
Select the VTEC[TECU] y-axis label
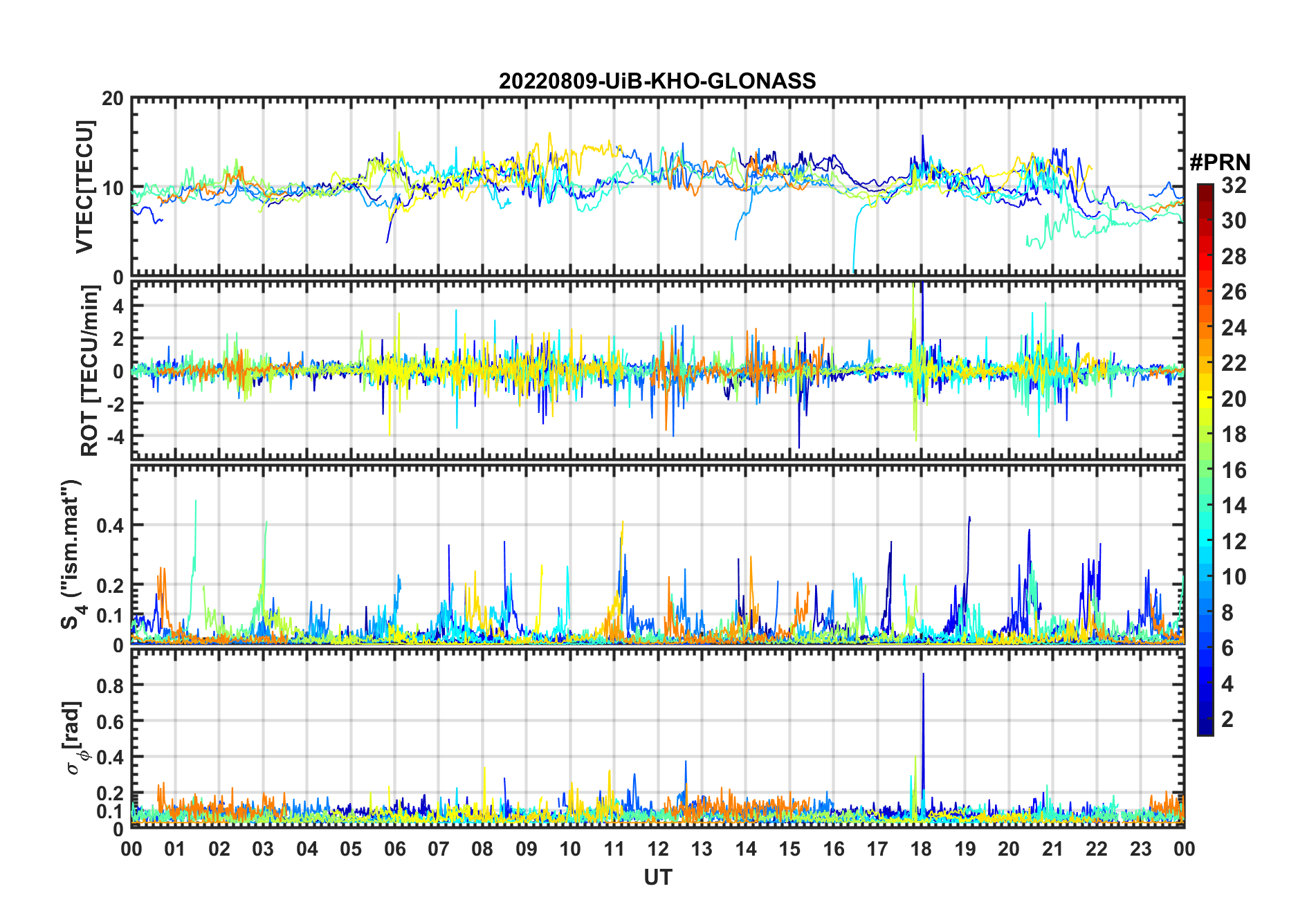[x=84, y=187]
